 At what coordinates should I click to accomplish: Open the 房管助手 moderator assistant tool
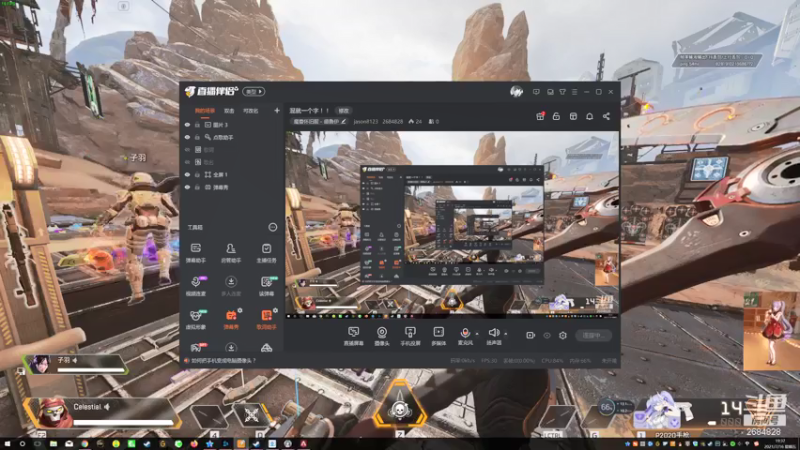coord(231,253)
